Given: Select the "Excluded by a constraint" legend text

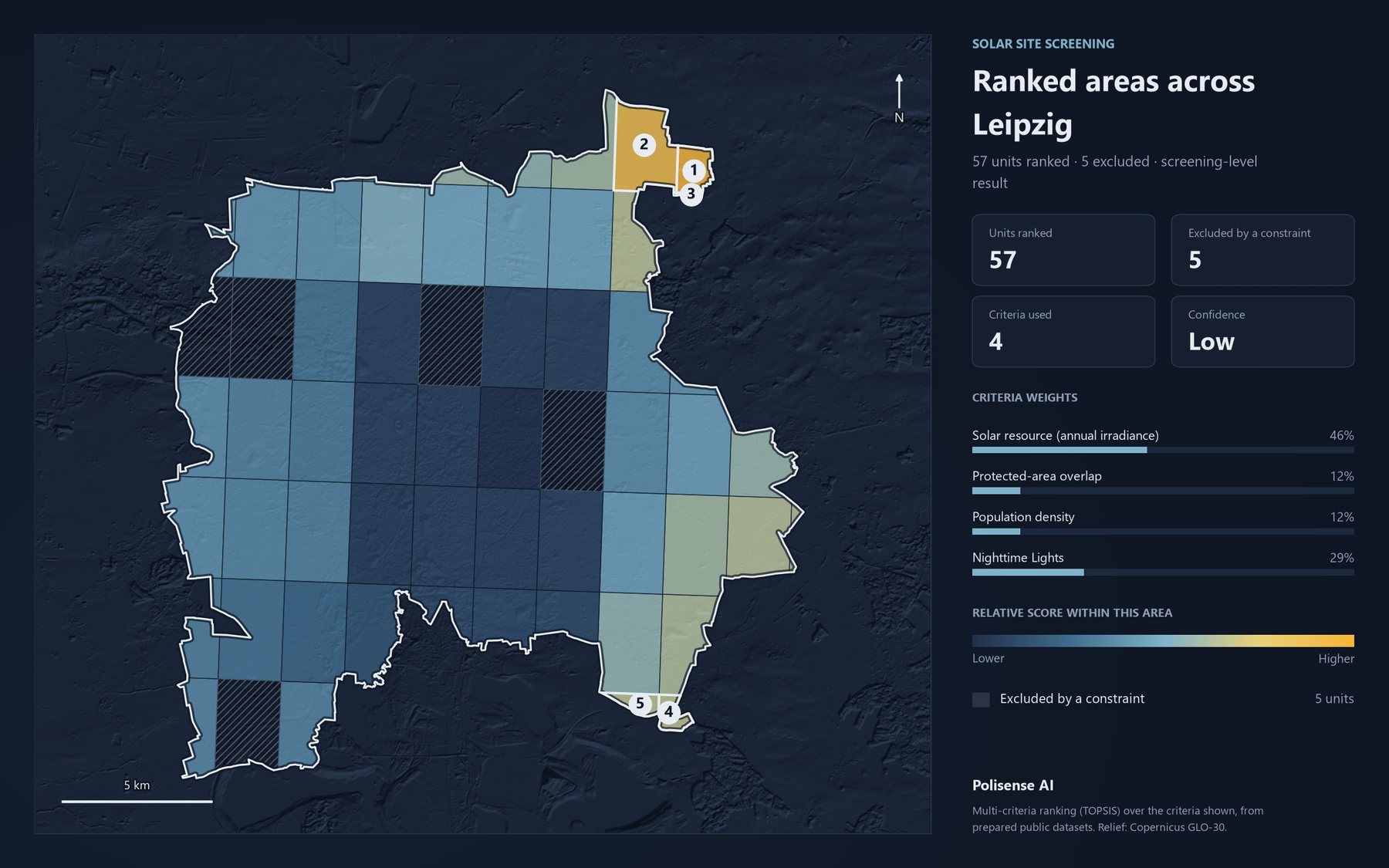Looking at the screenshot, I should 1072,698.
